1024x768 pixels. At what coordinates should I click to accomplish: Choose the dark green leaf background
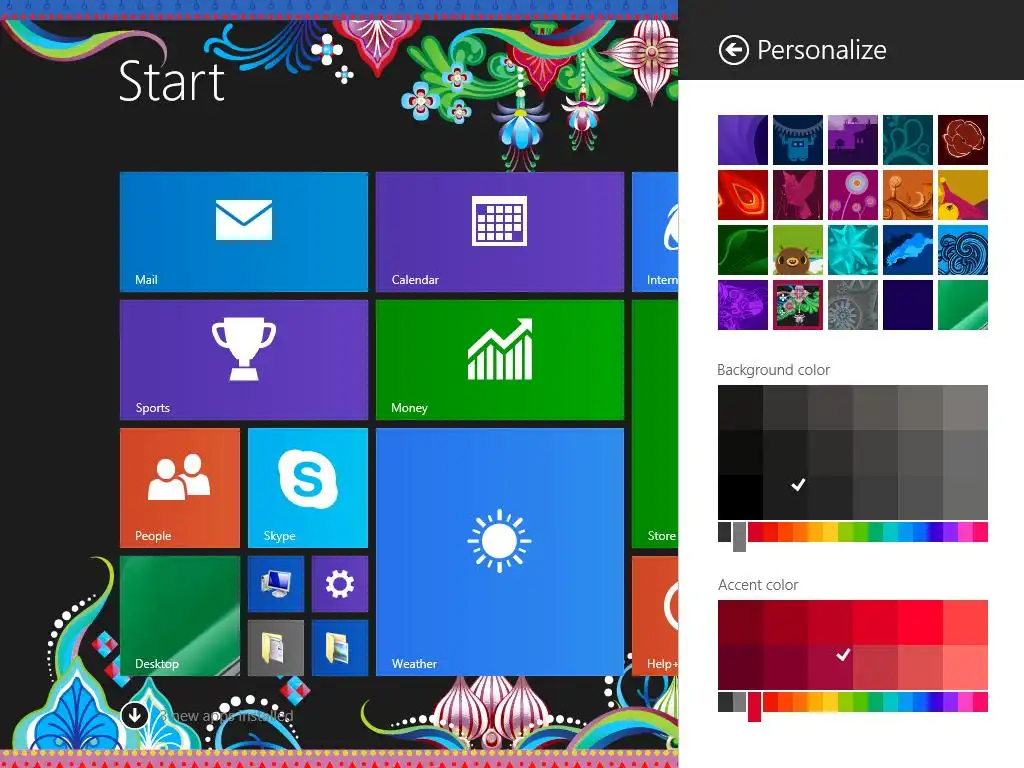click(743, 250)
